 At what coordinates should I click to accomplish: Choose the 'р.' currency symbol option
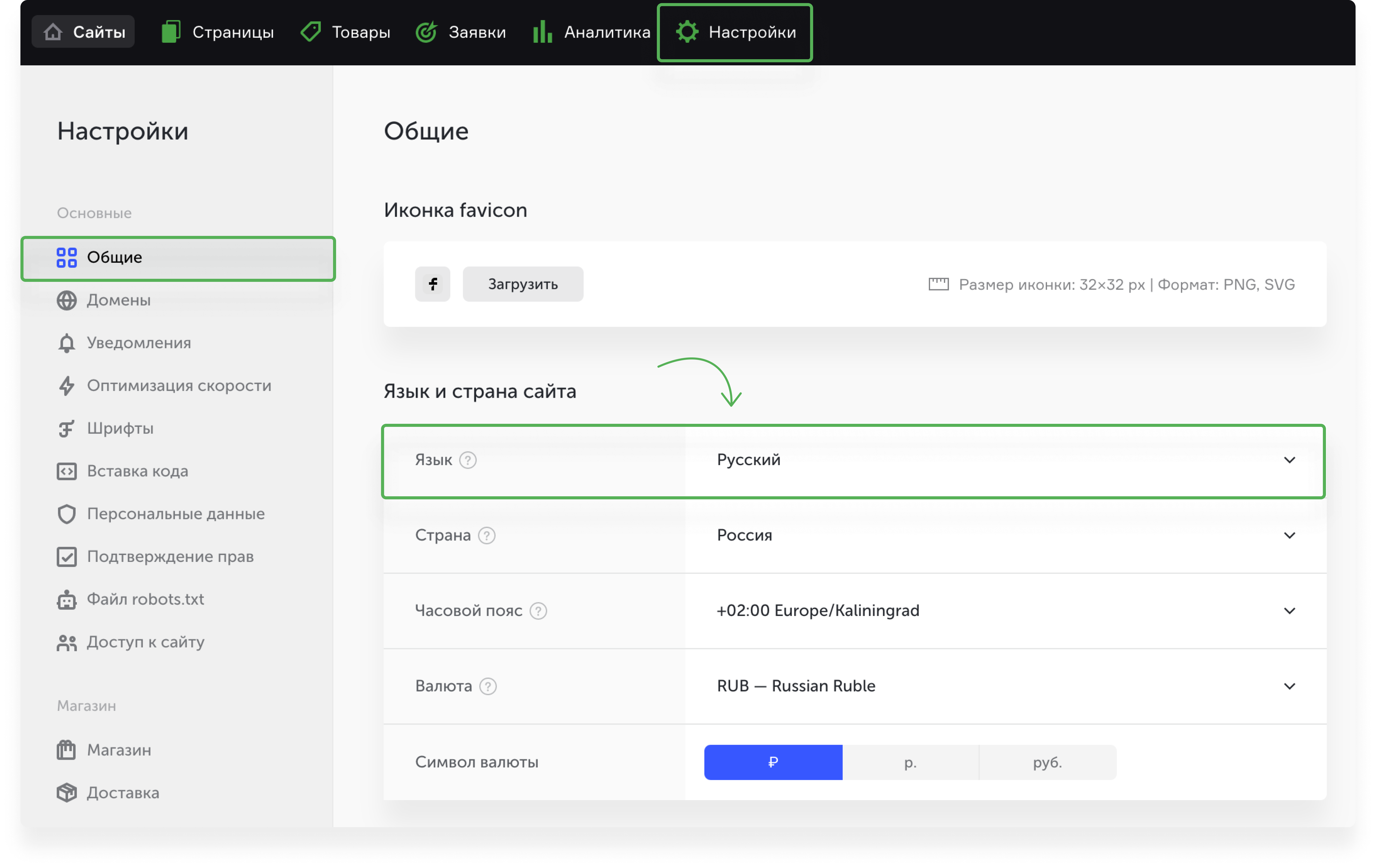(x=910, y=762)
